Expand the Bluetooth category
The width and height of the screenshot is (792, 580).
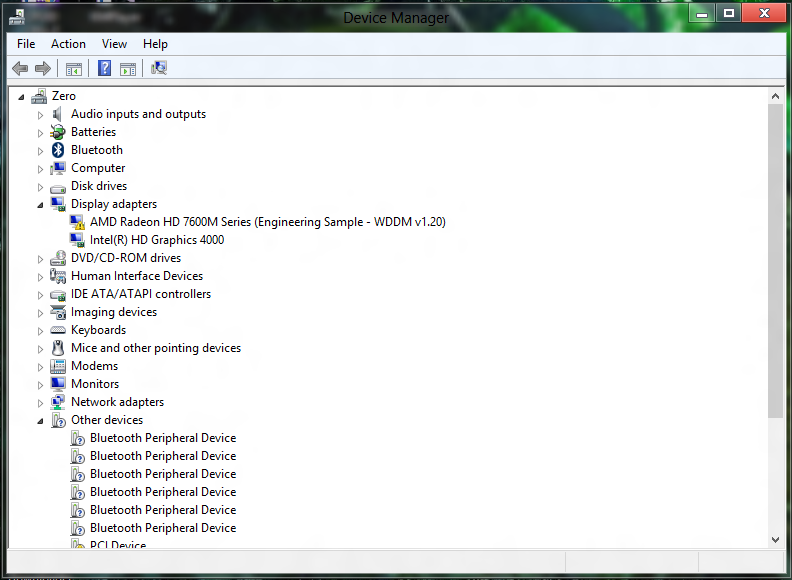click(x=40, y=151)
